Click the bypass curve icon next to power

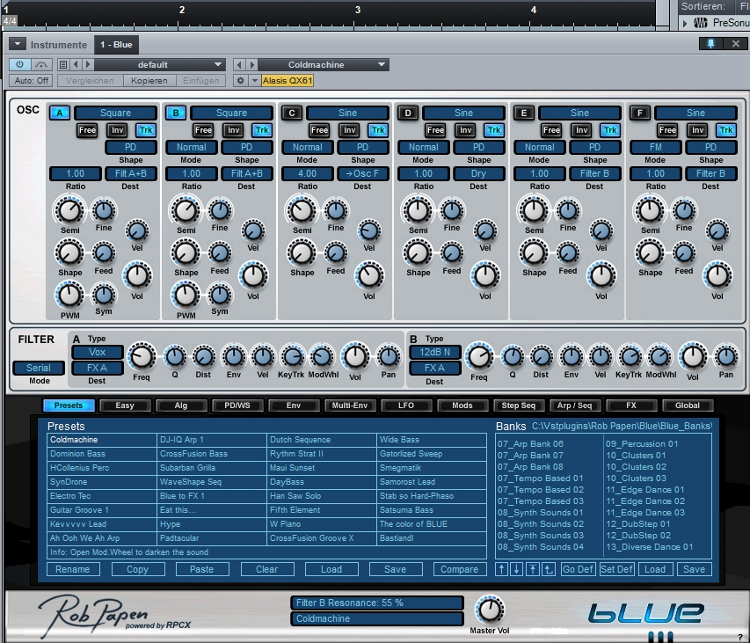pos(42,64)
